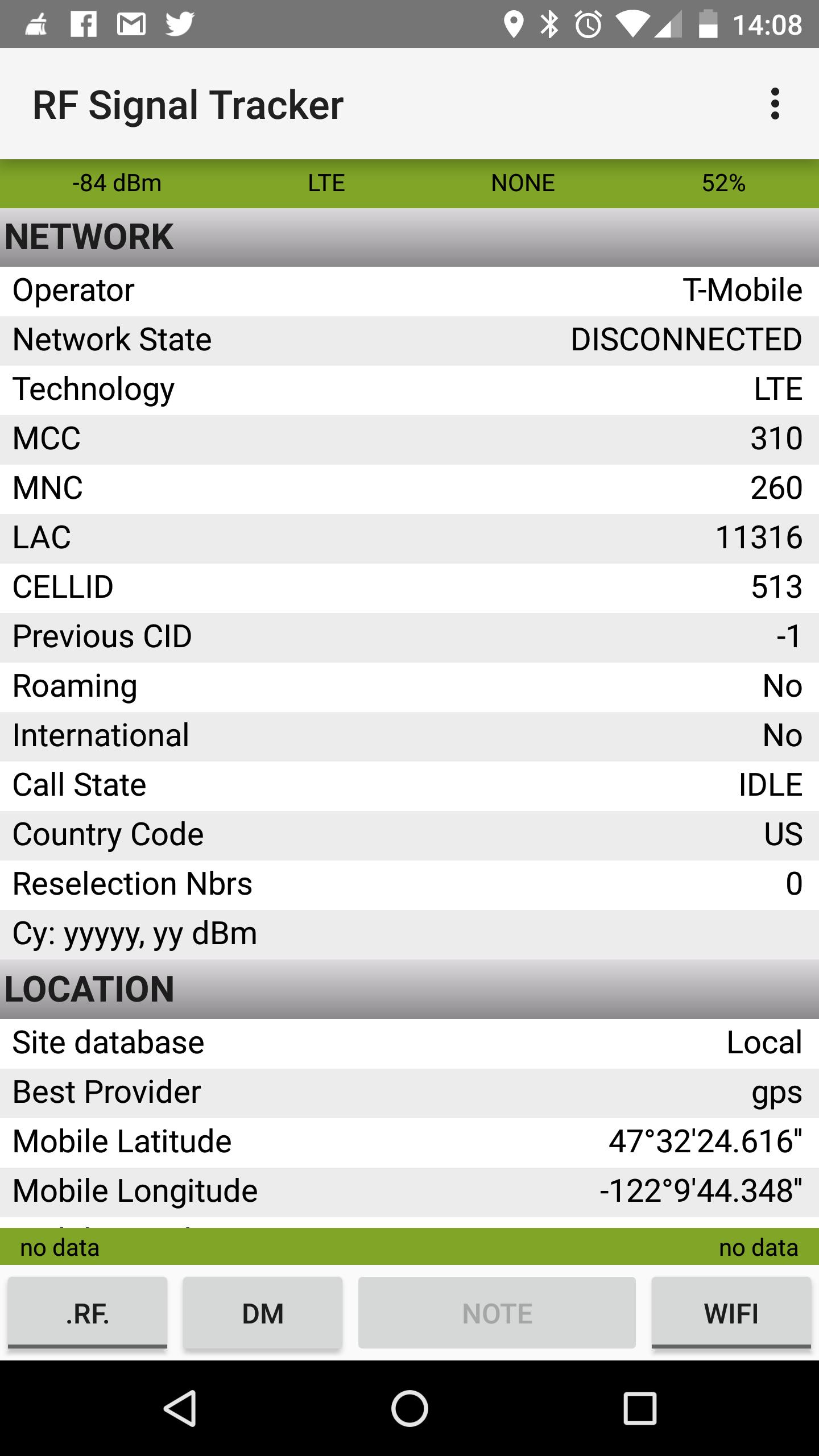Tap the Facebook notification icon

pos(84,24)
